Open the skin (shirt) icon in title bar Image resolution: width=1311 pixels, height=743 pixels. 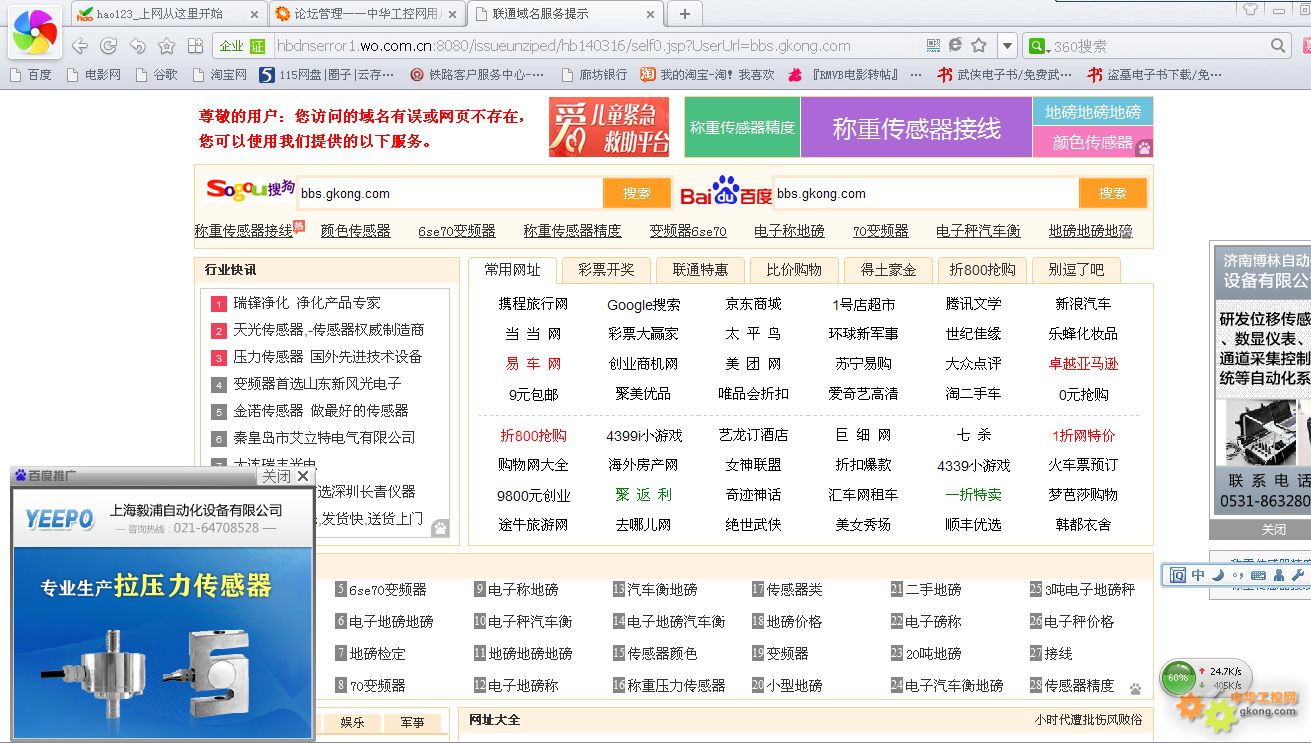[x=1250, y=9]
